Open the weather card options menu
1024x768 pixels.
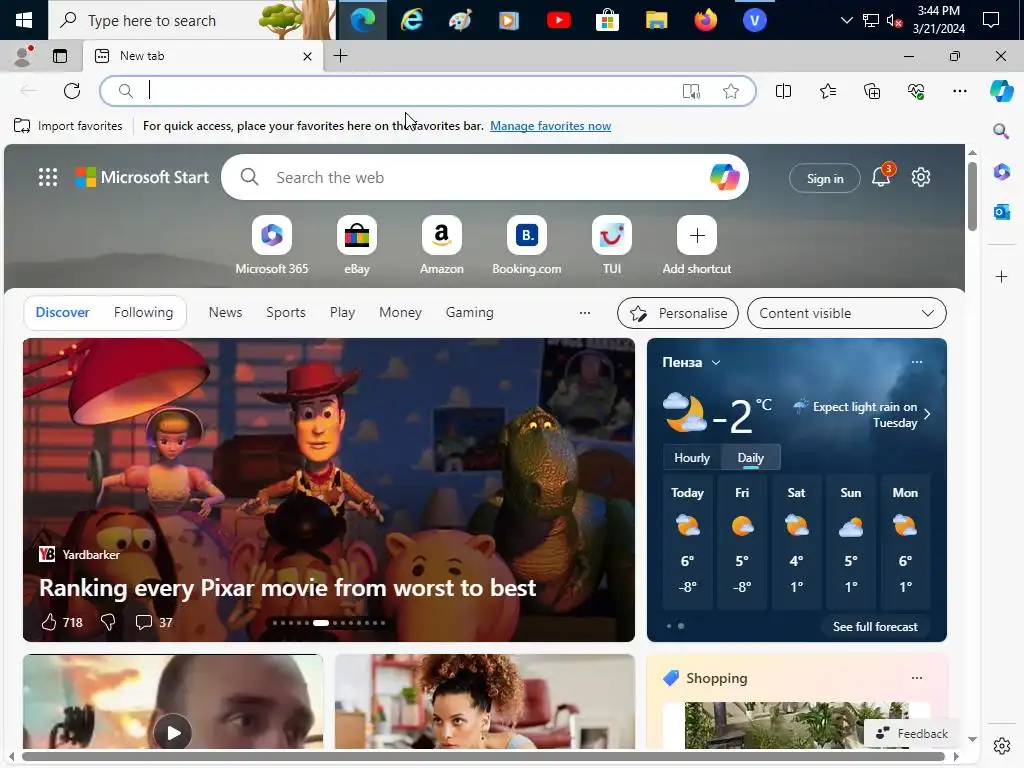pos(917,362)
